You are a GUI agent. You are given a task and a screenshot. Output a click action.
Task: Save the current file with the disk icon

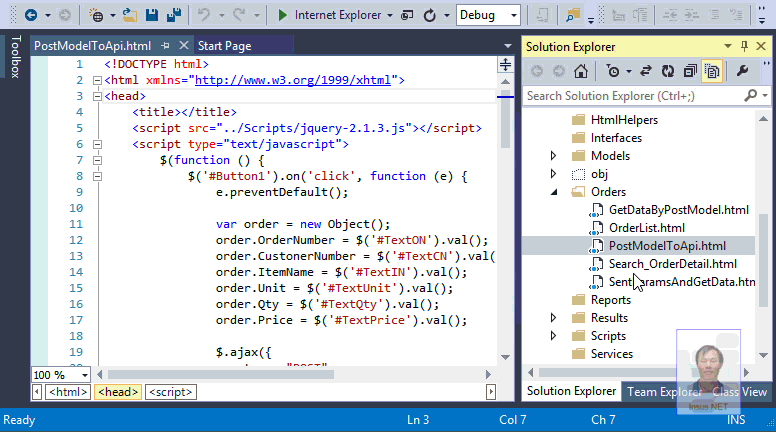coord(152,15)
